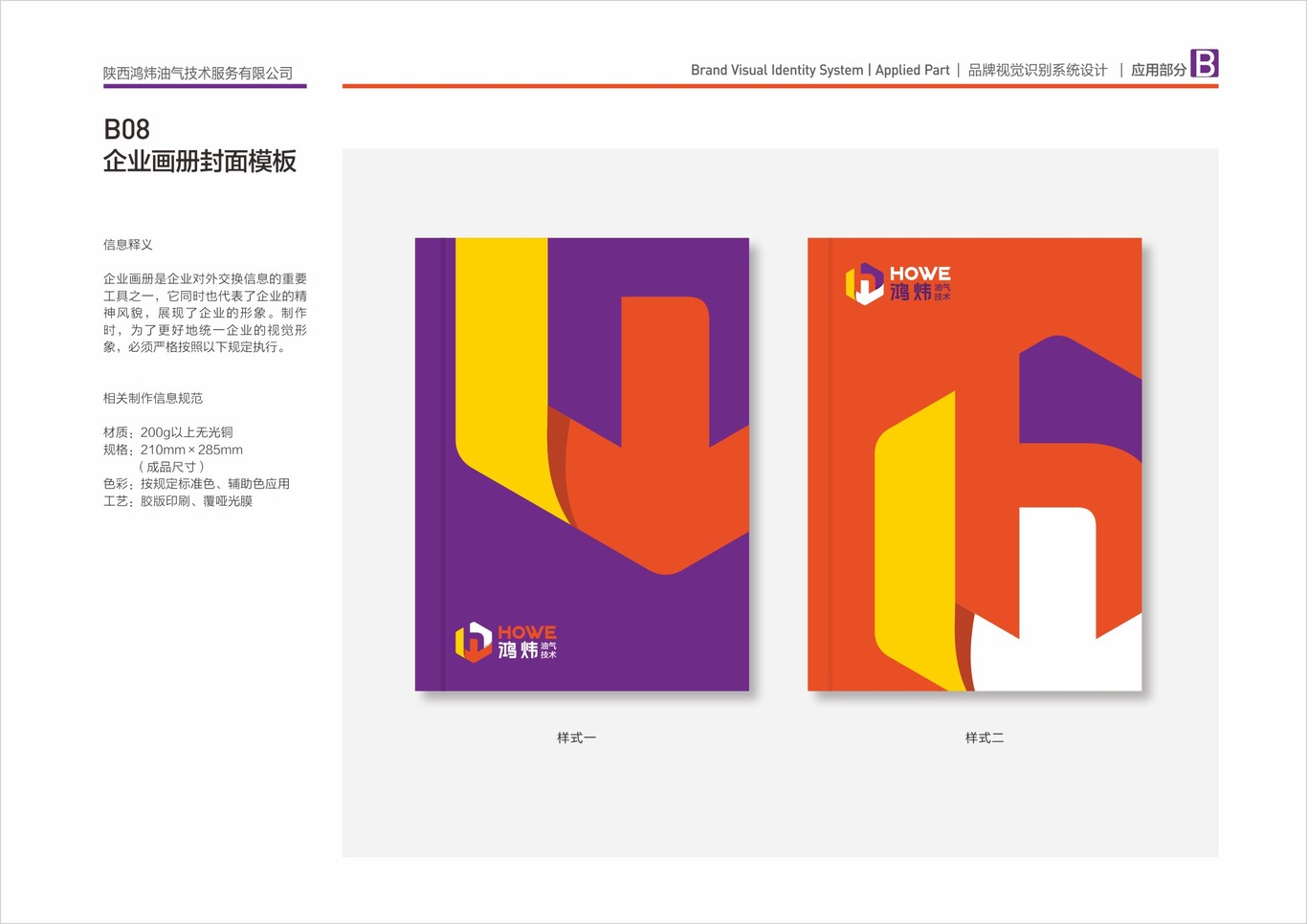Click the heading 相关制作信息规范
The width and height of the screenshot is (1307, 924).
153,398
